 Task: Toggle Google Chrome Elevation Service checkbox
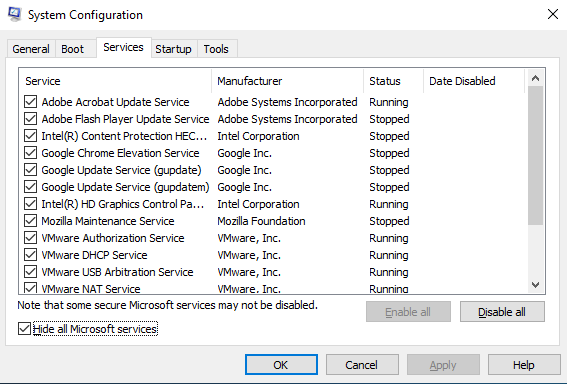click(x=30, y=153)
